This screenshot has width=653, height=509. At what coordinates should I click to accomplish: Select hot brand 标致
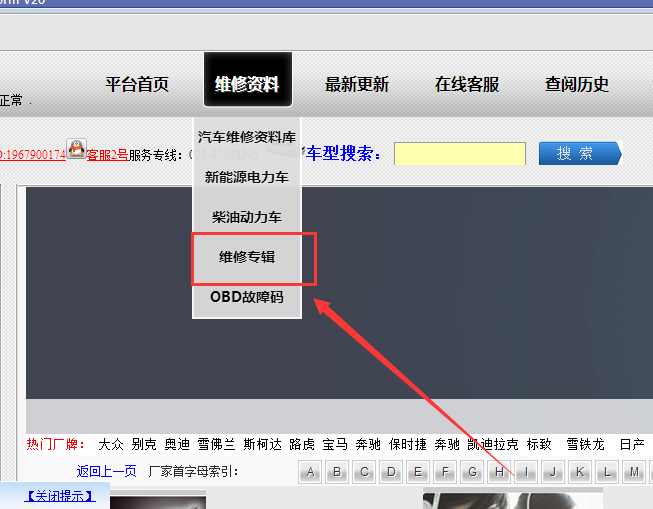pos(539,444)
